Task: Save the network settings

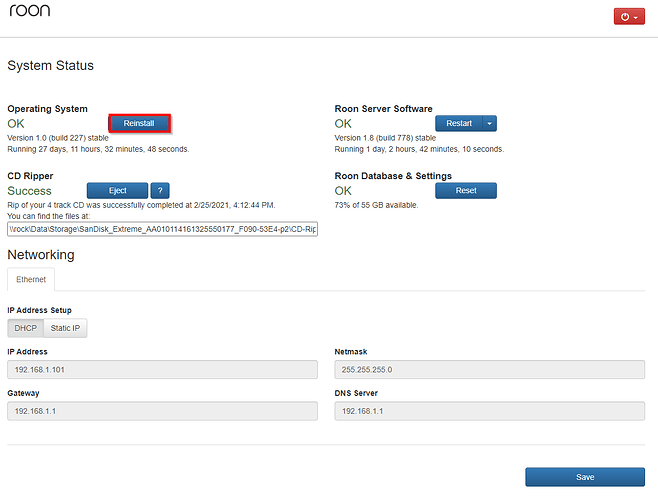Action: (585, 477)
